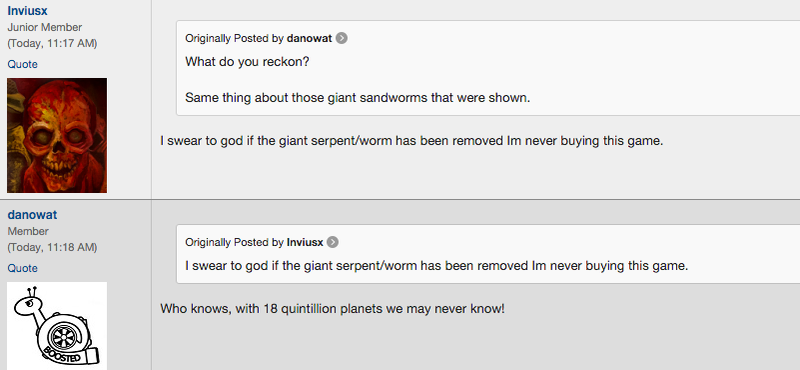Click the view-post arrow icon beside quoted Inviusx
The width and height of the screenshot is (800, 370).
pos(333,242)
